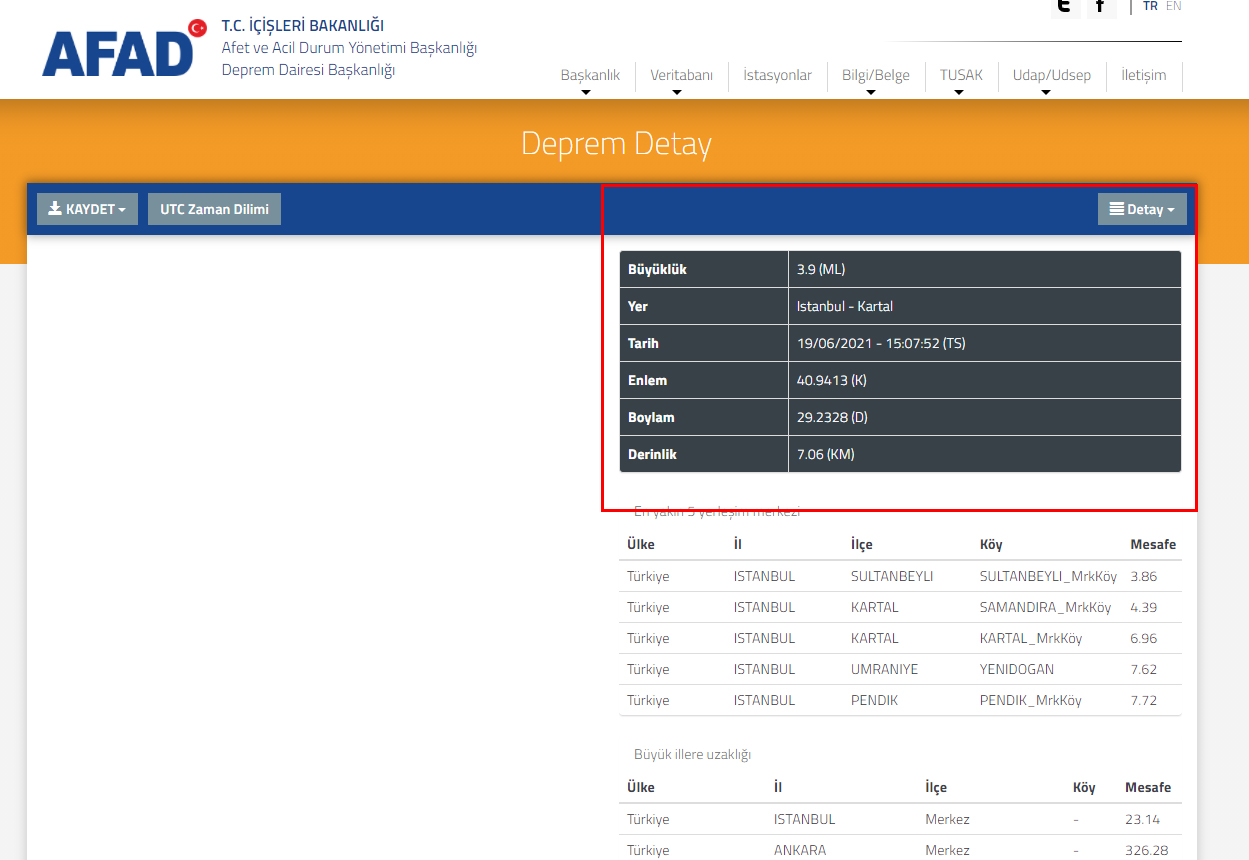
Task: Click the AFAD logo
Action: click(124, 49)
